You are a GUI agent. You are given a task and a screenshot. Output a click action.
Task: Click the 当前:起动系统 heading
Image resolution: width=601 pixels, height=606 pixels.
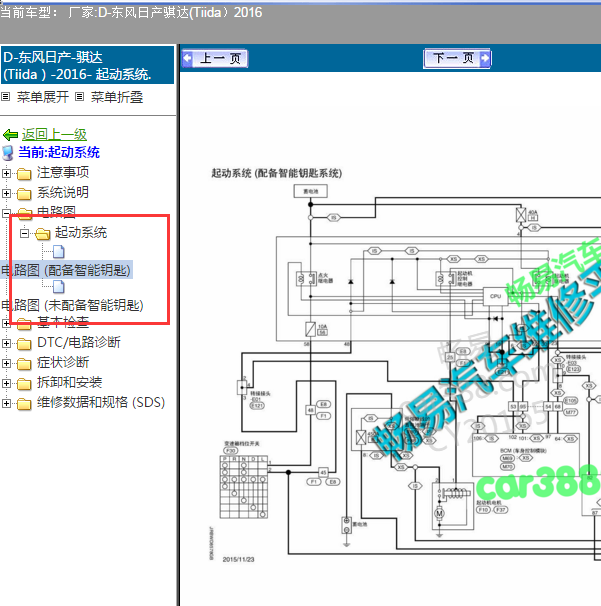coord(59,152)
